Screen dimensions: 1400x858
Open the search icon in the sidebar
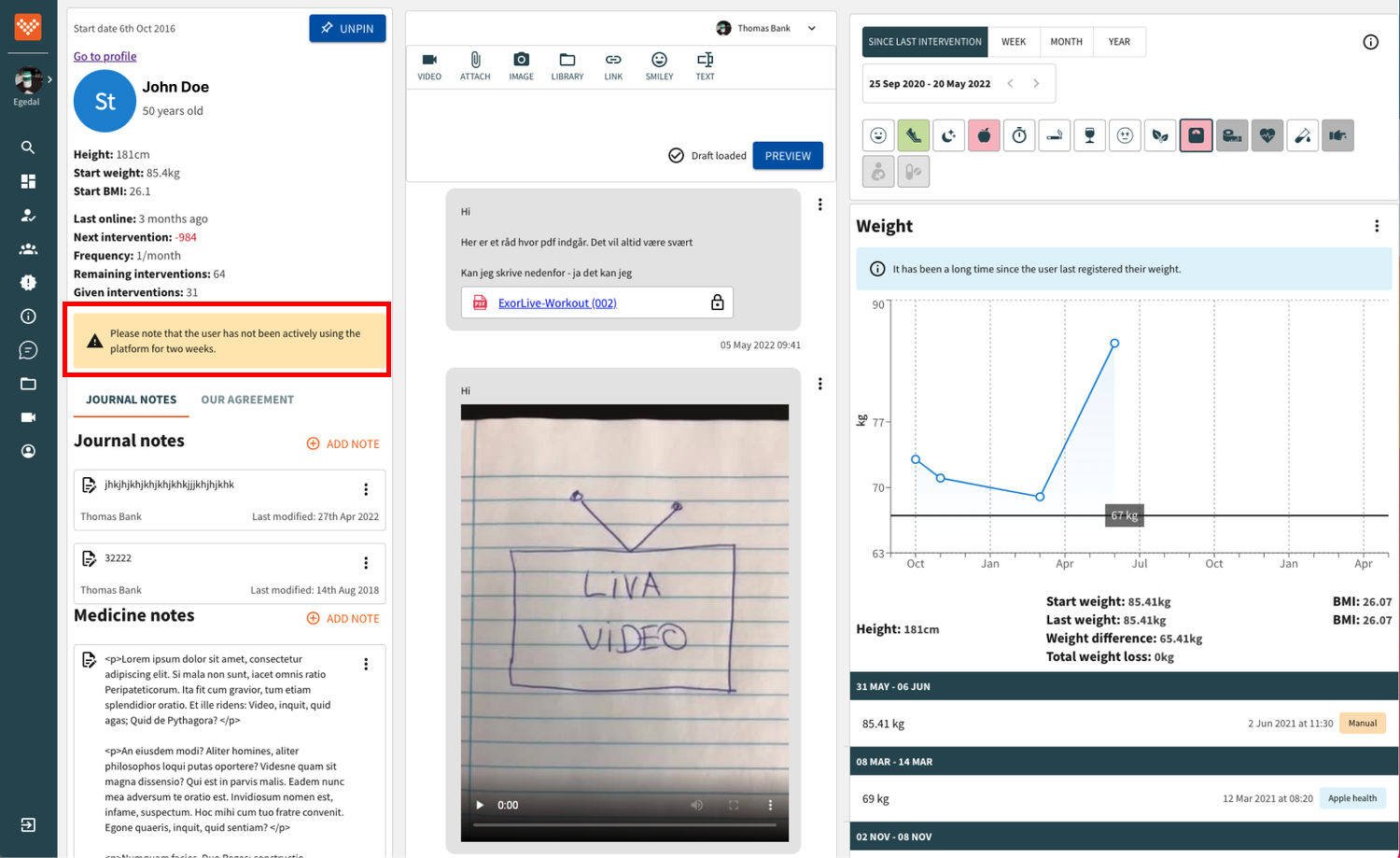click(x=28, y=148)
